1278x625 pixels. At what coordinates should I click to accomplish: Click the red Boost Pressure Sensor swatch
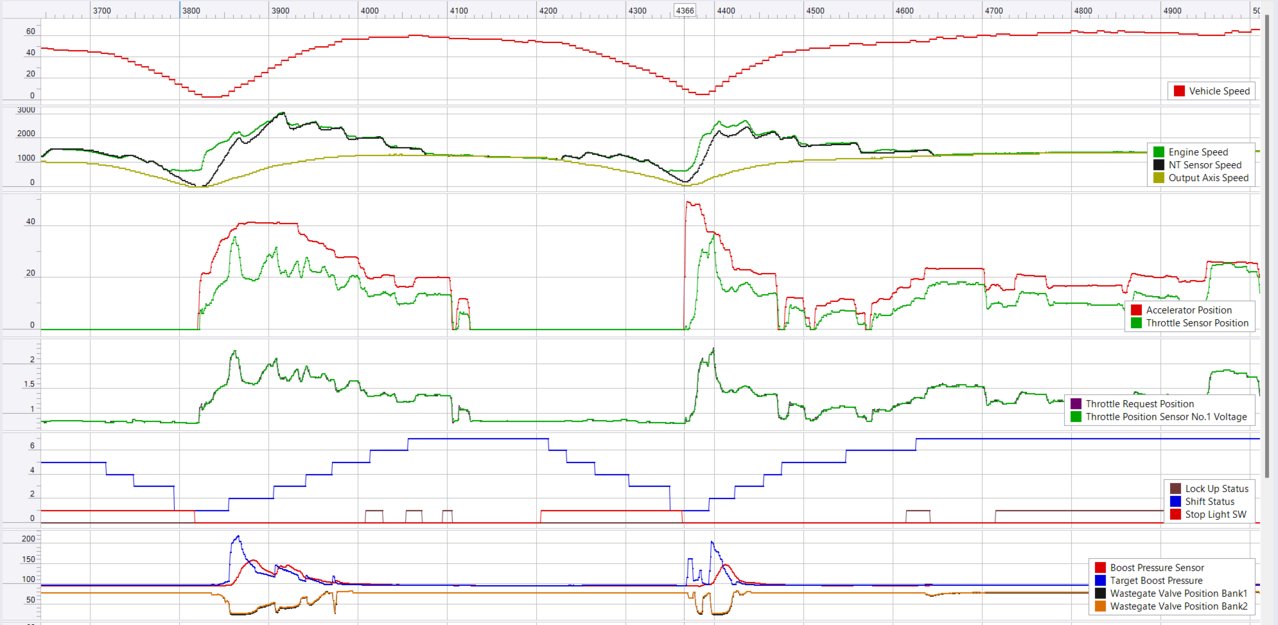tap(1100, 568)
